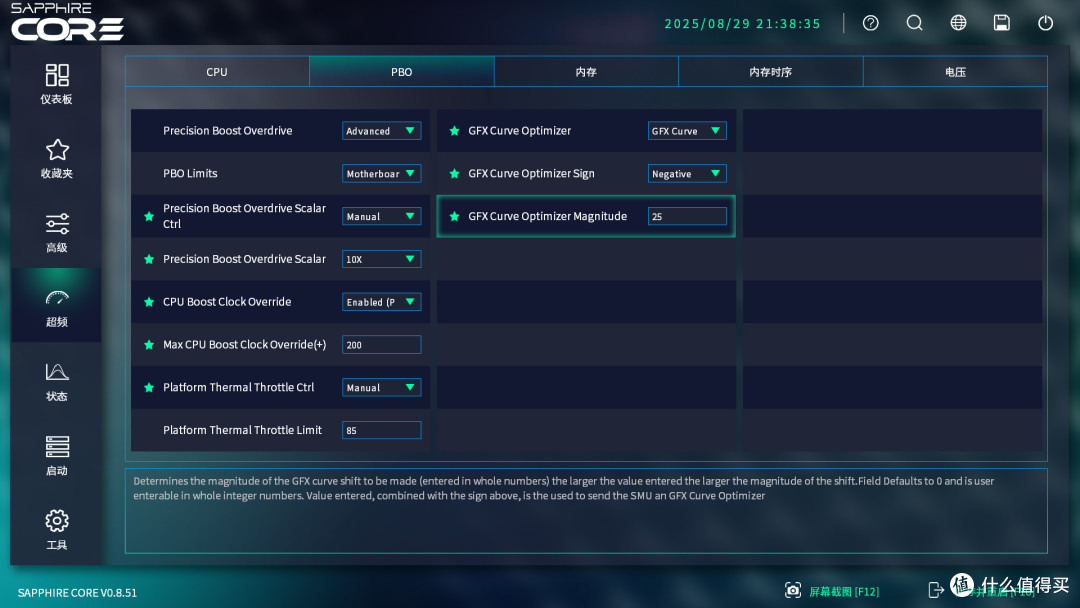Viewport: 1080px width, 608px height.
Task: Click the Precision Boost Overdrive label
Action: pos(227,131)
